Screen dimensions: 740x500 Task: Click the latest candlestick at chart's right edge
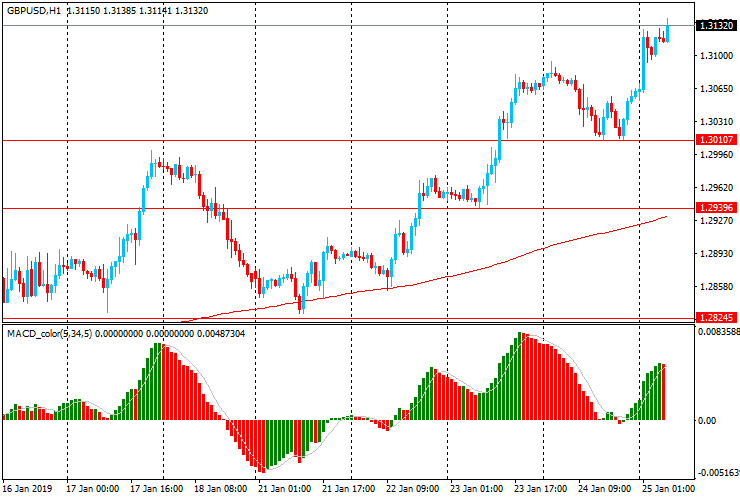tap(667, 31)
